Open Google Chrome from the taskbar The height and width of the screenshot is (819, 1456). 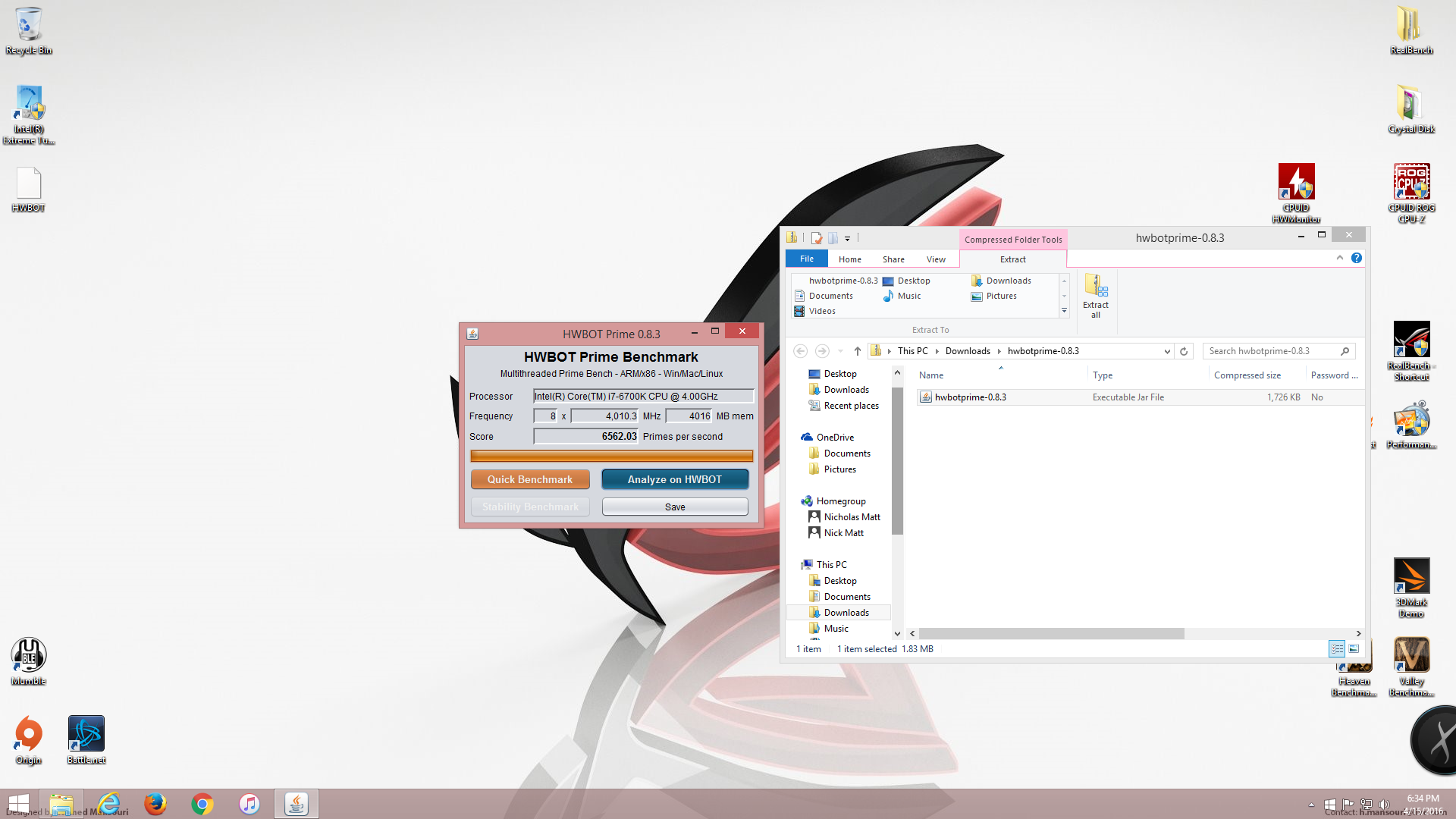[202, 804]
